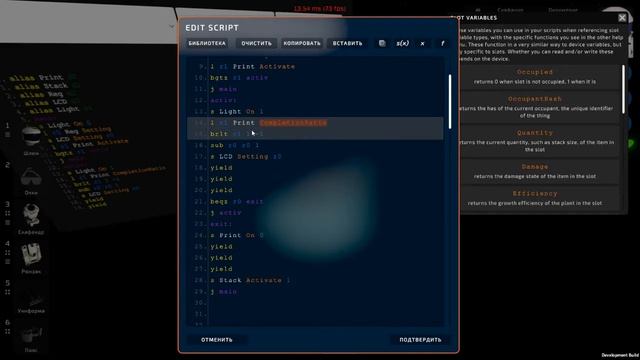Copy the script using Копировать
The image size is (640, 360).
coord(302,43)
